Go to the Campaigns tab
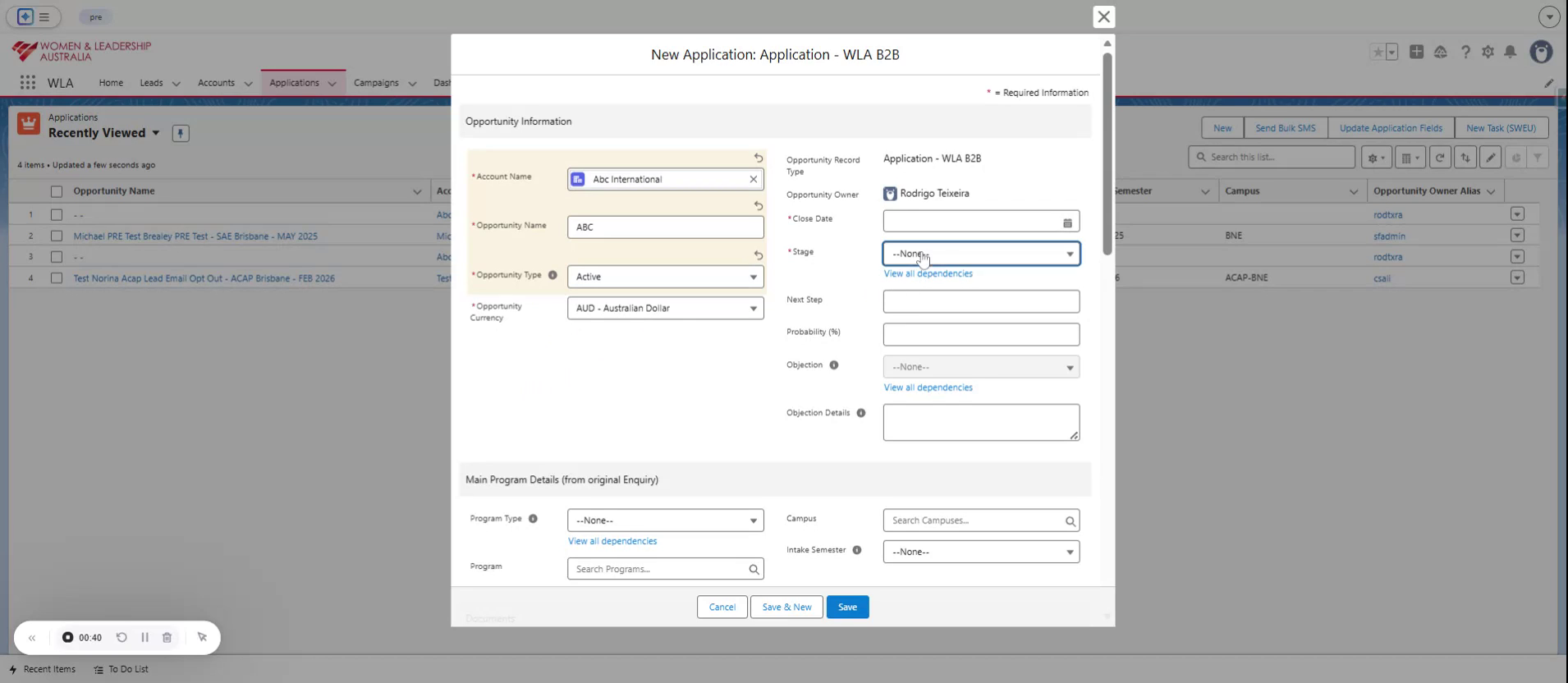 (x=376, y=83)
